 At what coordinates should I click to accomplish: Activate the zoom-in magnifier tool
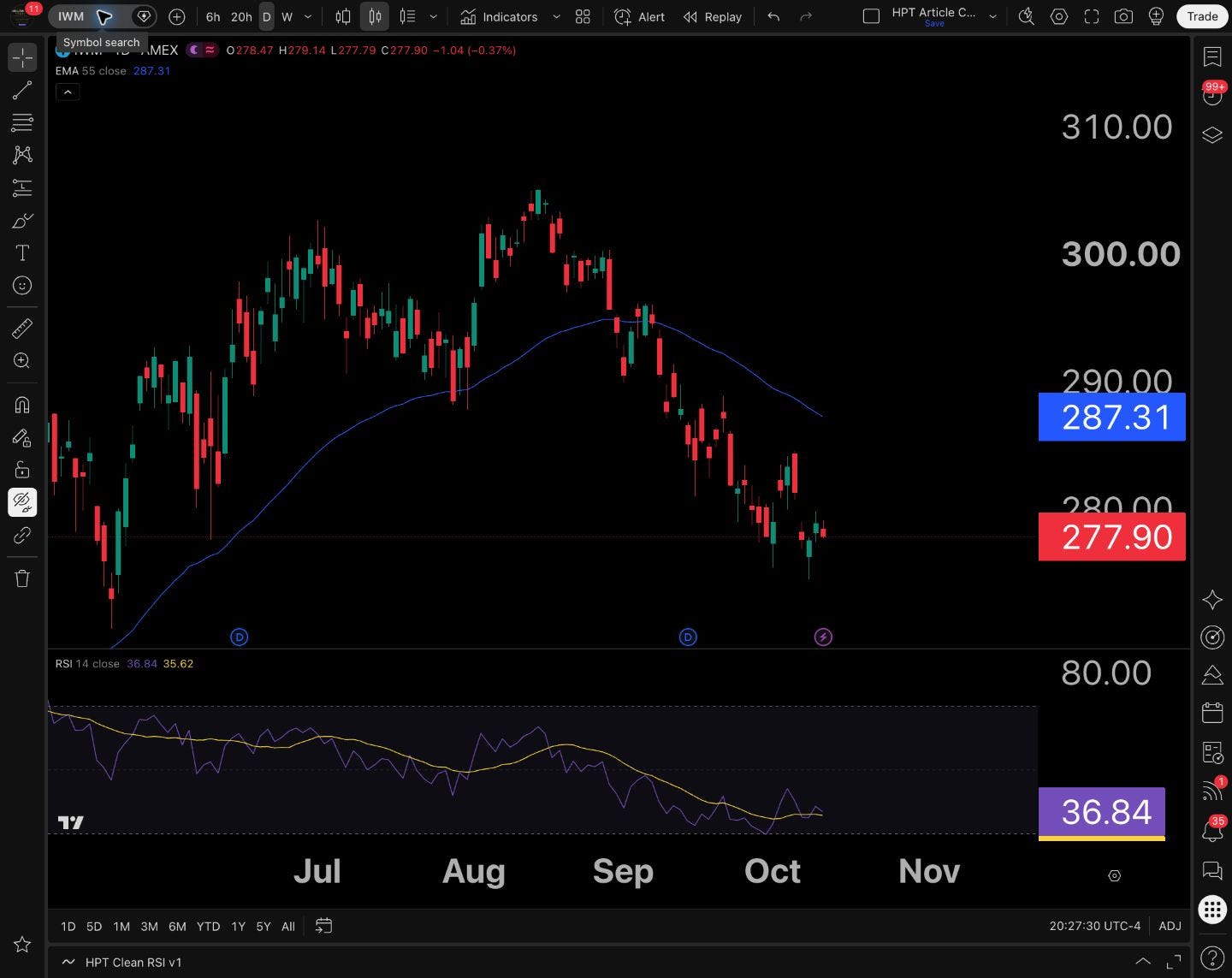tap(22, 360)
